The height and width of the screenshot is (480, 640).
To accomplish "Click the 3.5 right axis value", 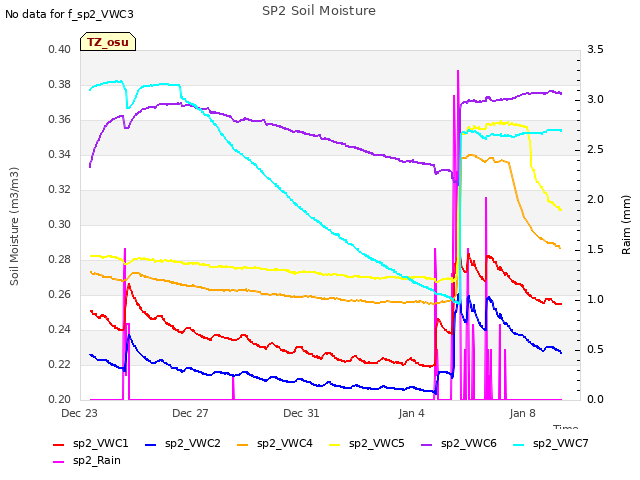I will click(x=596, y=49).
